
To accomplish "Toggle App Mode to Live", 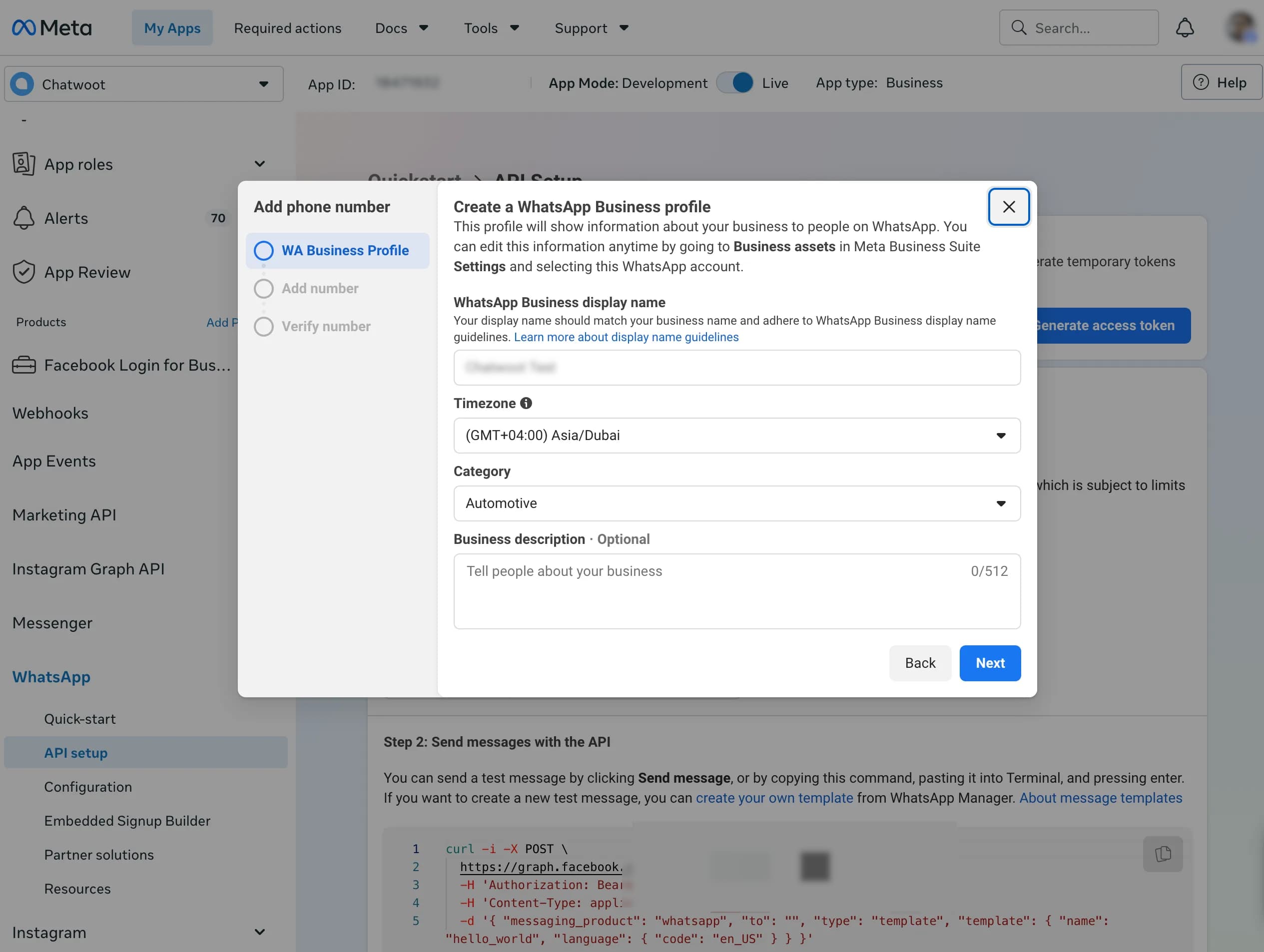I will (735, 83).
